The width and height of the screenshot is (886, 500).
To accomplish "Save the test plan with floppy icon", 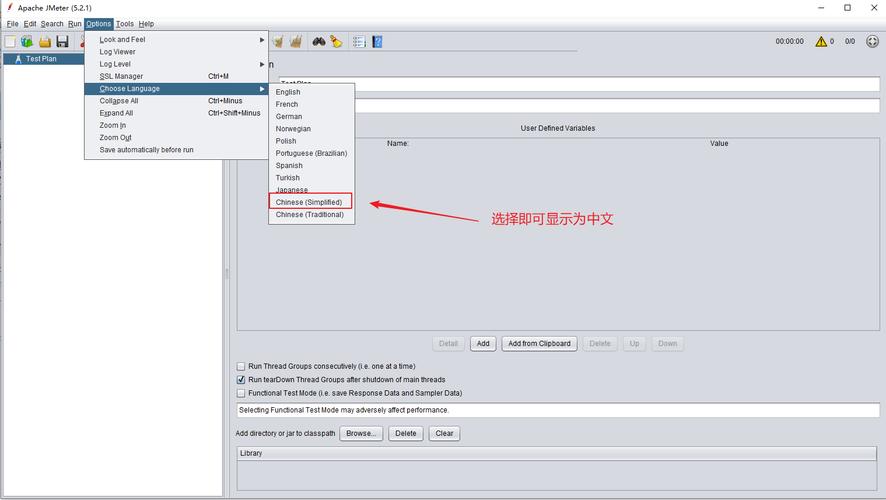I will click(x=62, y=41).
